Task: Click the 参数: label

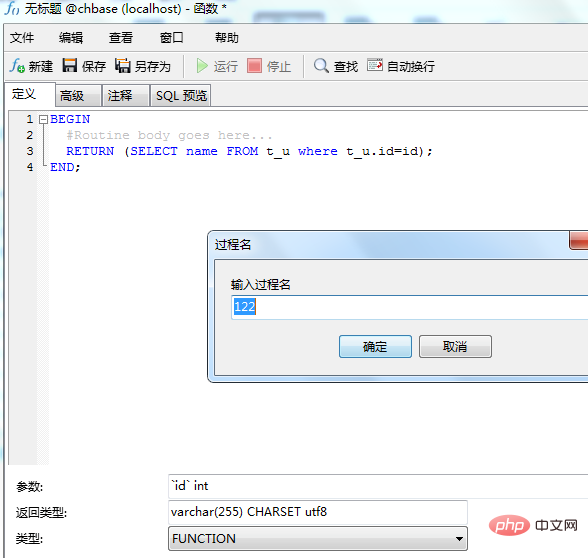Action: pos(30,487)
